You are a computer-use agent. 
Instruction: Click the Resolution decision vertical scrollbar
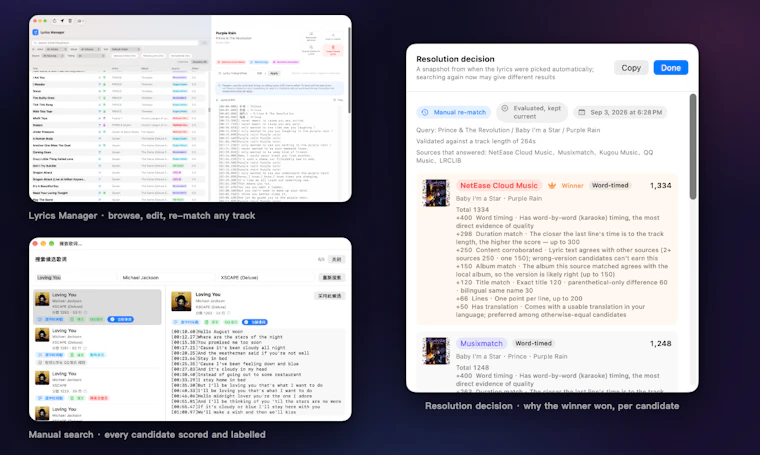[693, 147]
